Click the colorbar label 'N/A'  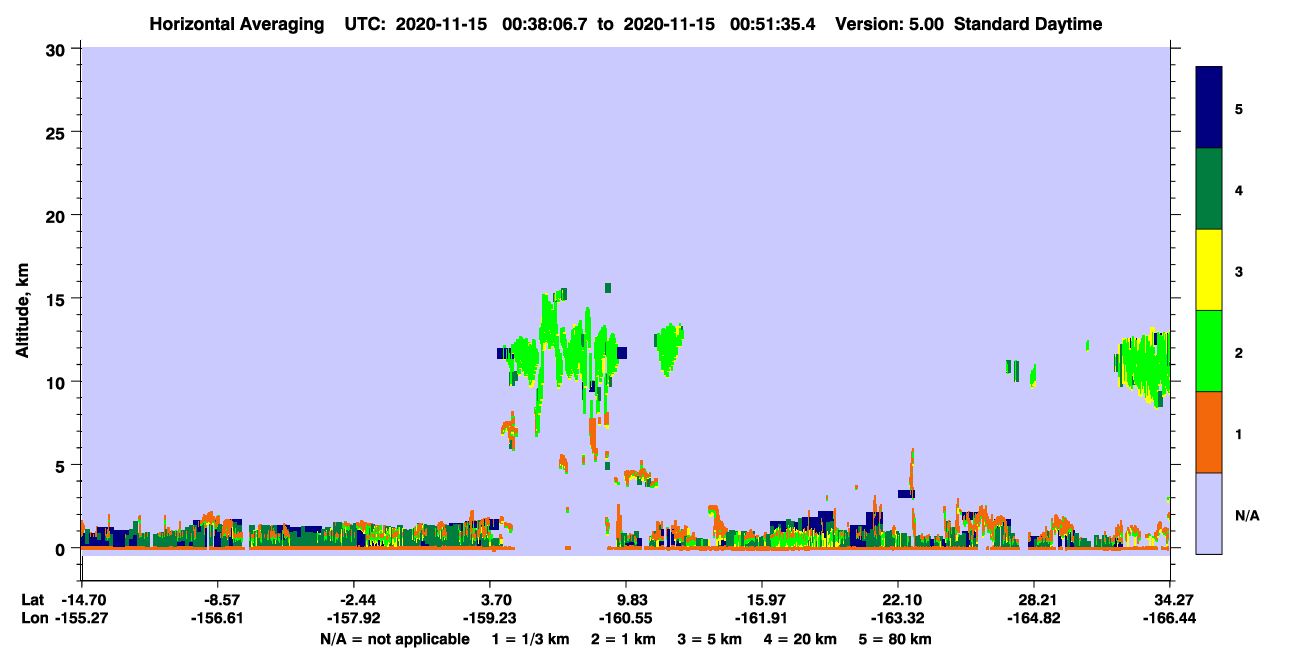pyautogui.click(x=1247, y=516)
